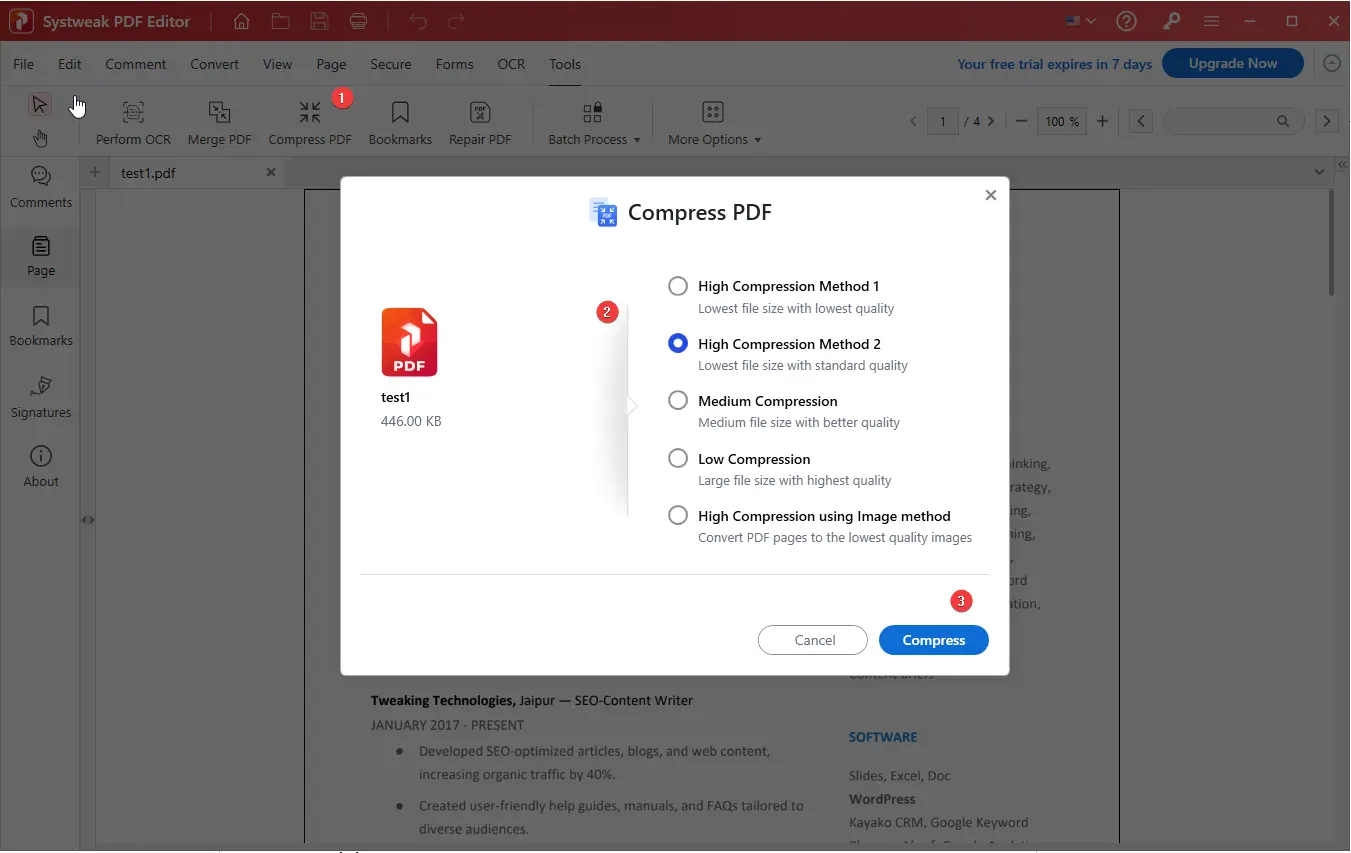Image resolution: width=1351 pixels, height=853 pixels.
Task: Click next search result arrow
Action: click(x=1327, y=121)
